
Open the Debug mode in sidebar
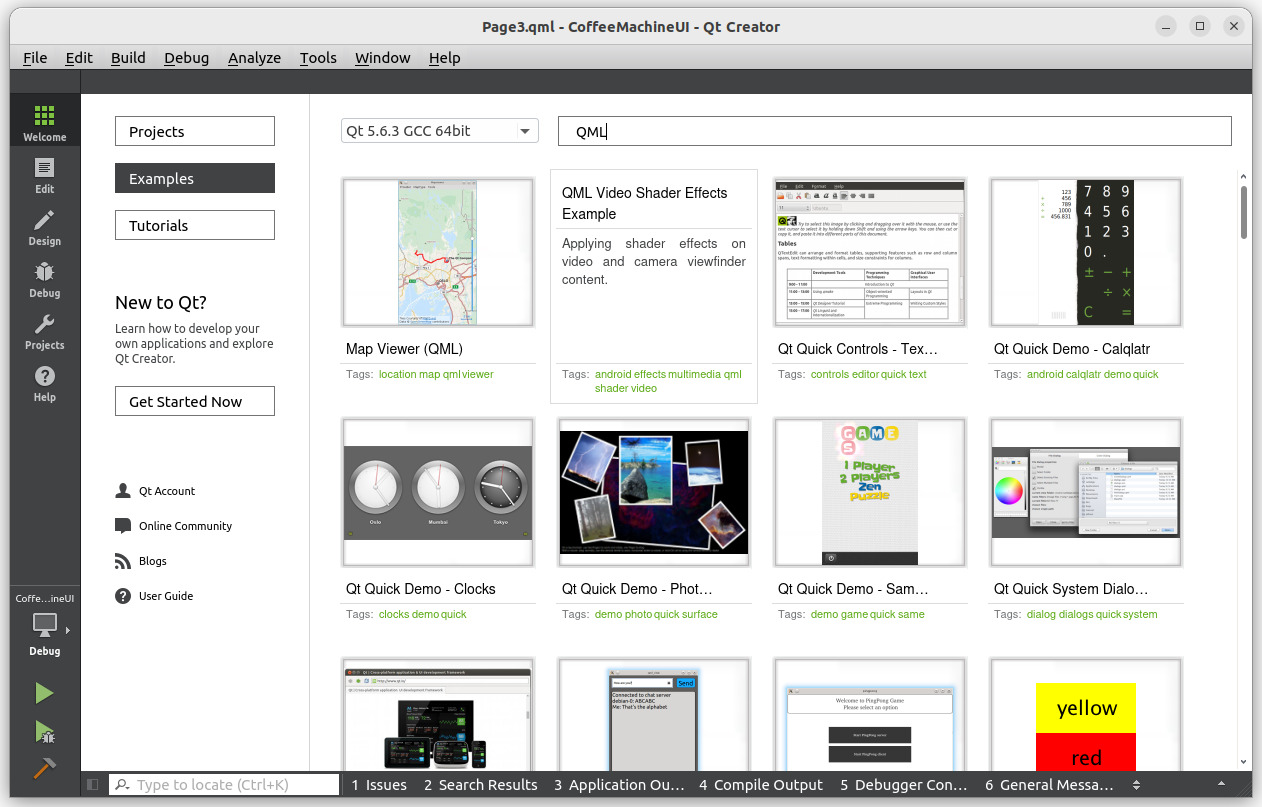[x=44, y=279]
